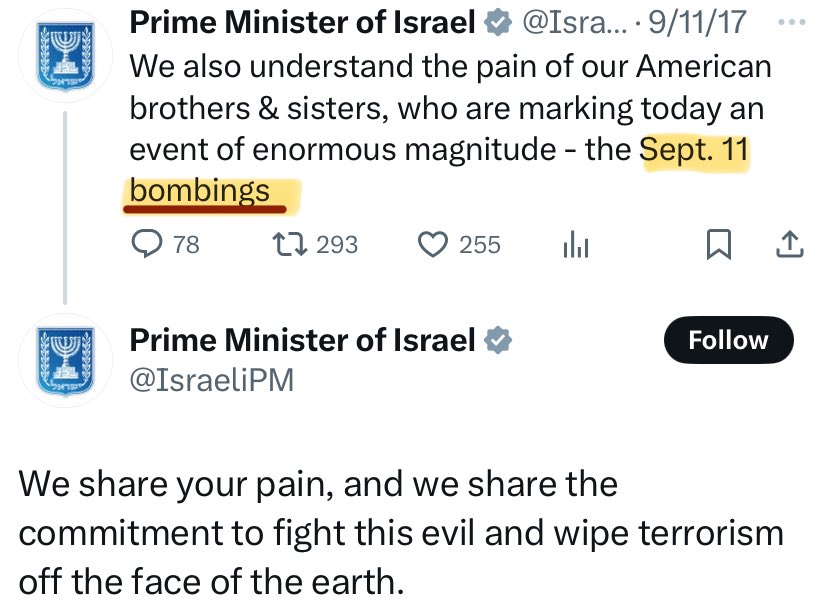Click the underlined word "bombings"
828x615 pixels.
tap(200, 190)
